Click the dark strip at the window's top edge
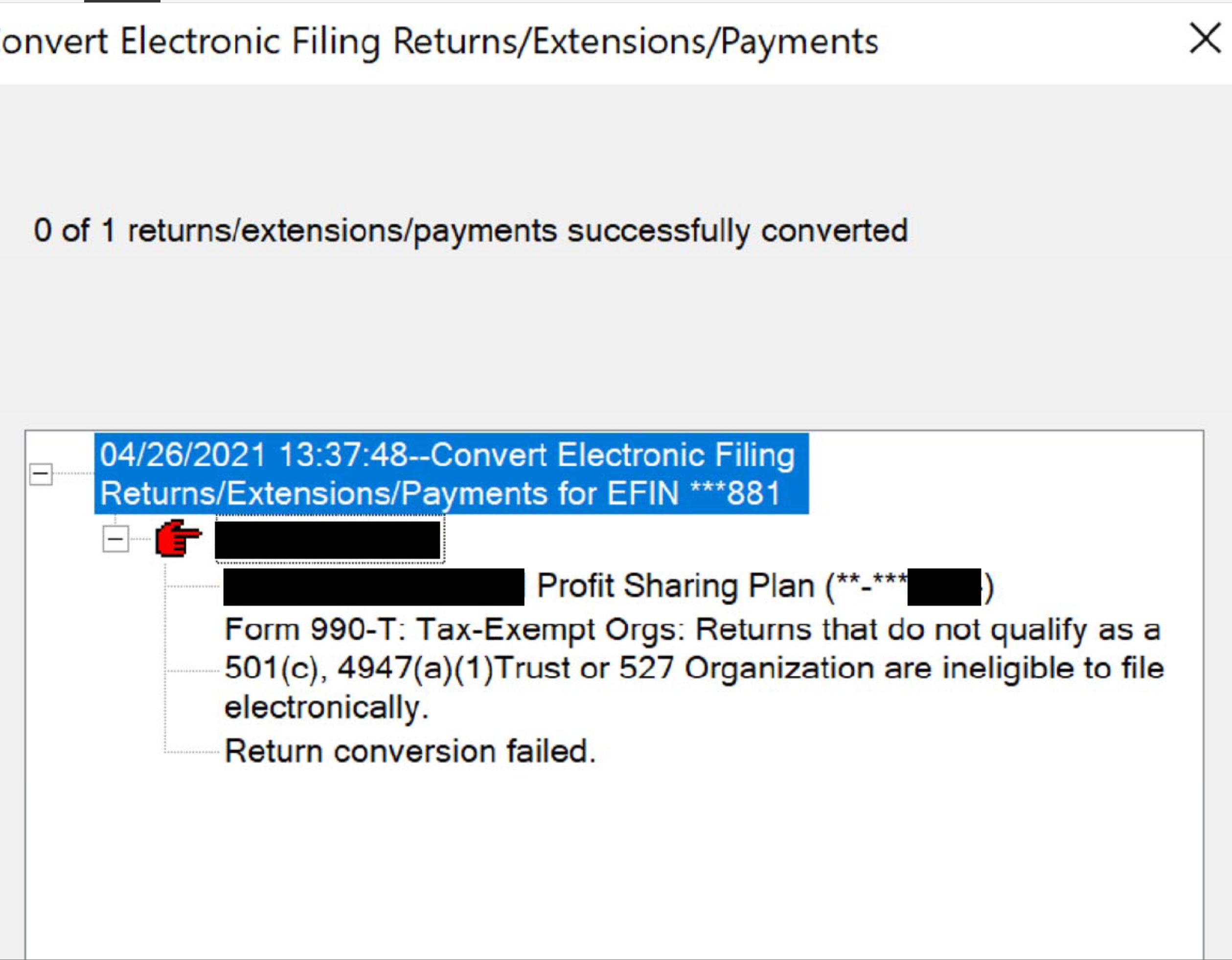The height and width of the screenshot is (960, 1232). 122,1
